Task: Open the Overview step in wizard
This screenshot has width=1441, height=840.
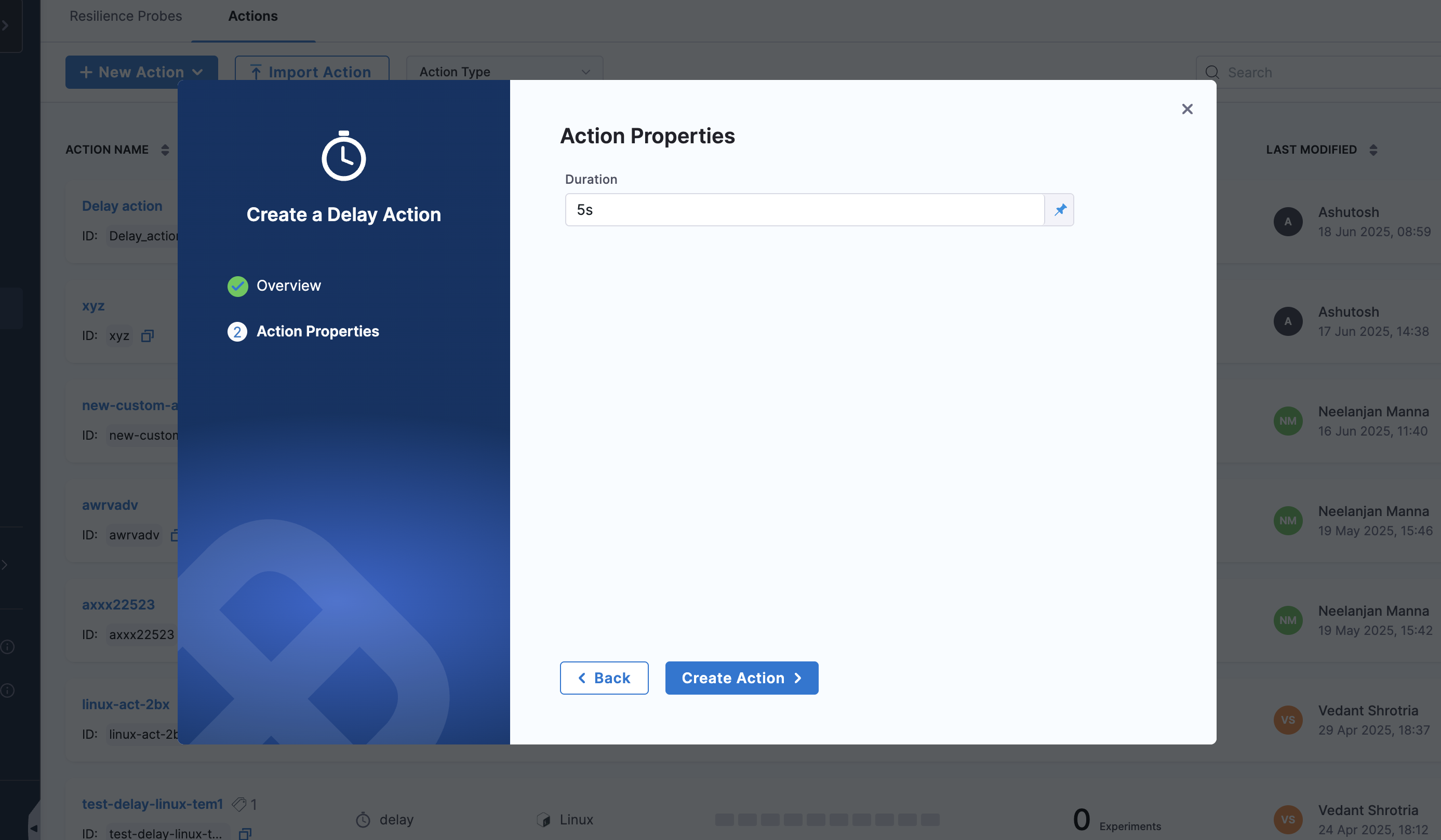Action: 288,286
